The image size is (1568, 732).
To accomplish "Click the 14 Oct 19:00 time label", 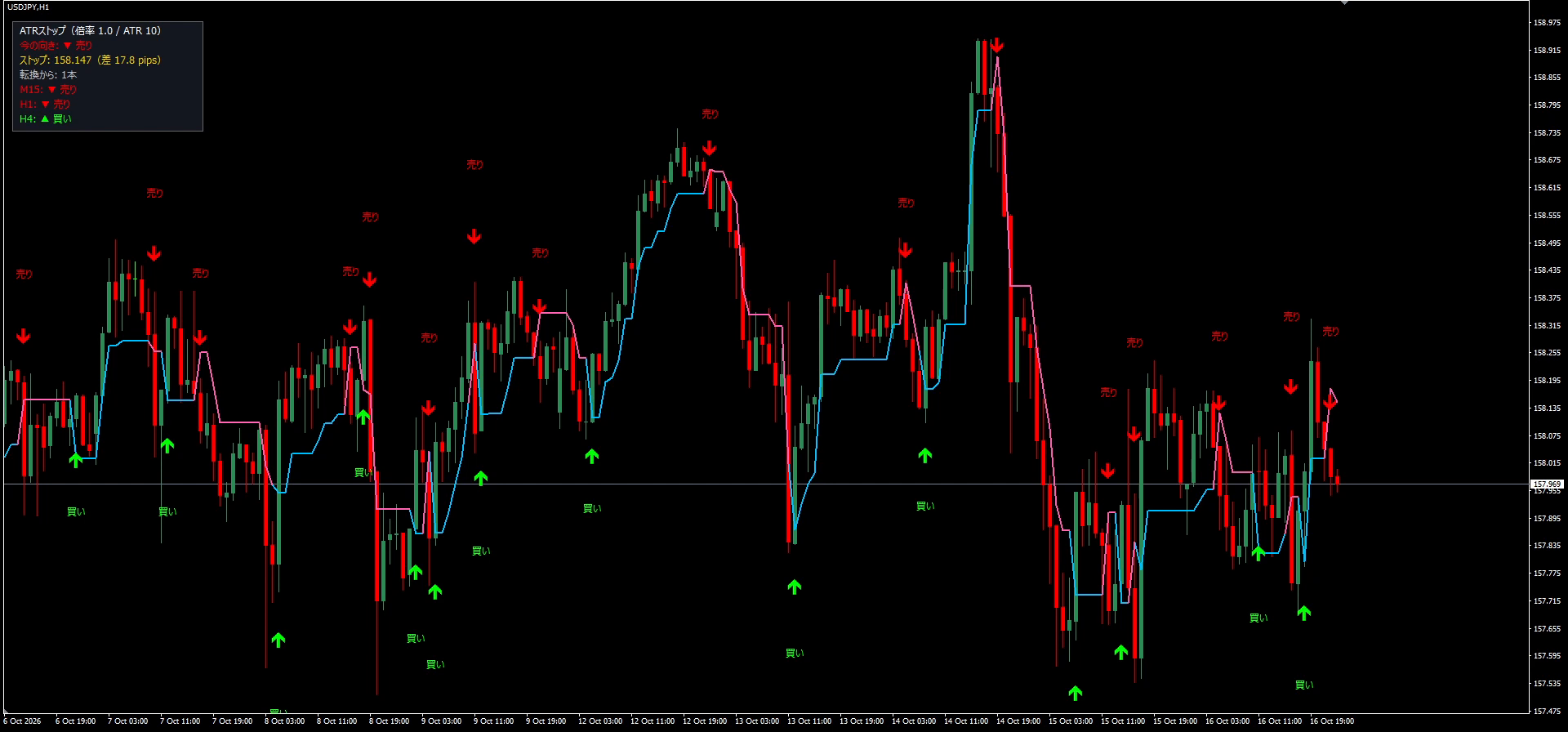I will [1018, 721].
